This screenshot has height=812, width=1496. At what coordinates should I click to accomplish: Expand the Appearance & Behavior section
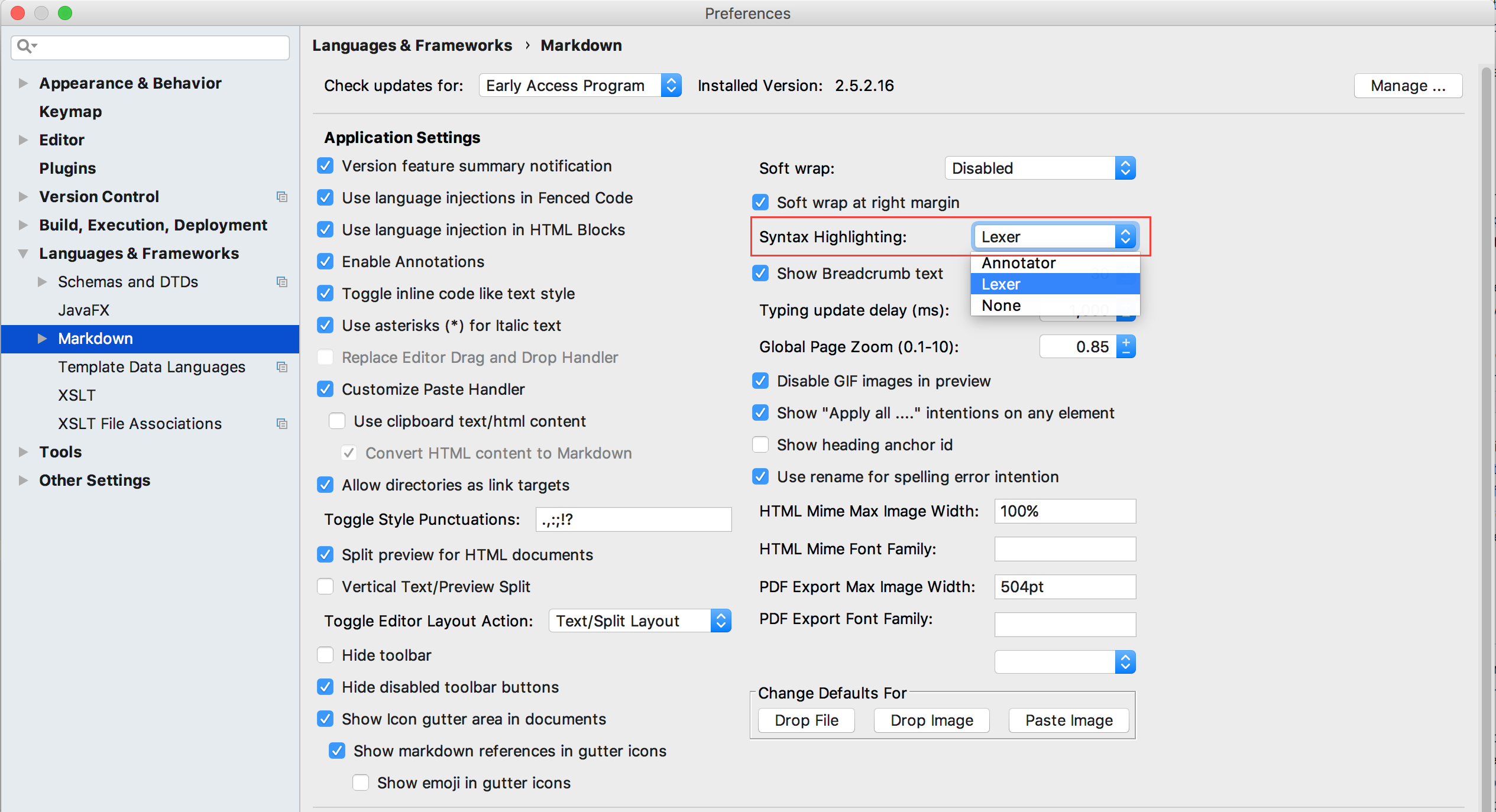click(22, 83)
